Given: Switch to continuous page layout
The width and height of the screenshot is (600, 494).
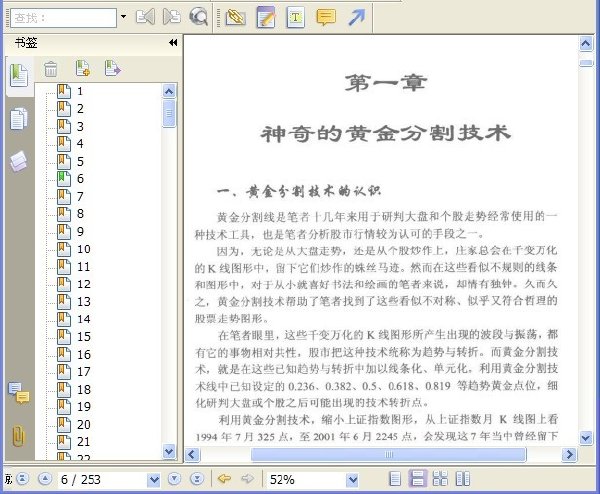Looking at the screenshot, I should click(x=417, y=479).
